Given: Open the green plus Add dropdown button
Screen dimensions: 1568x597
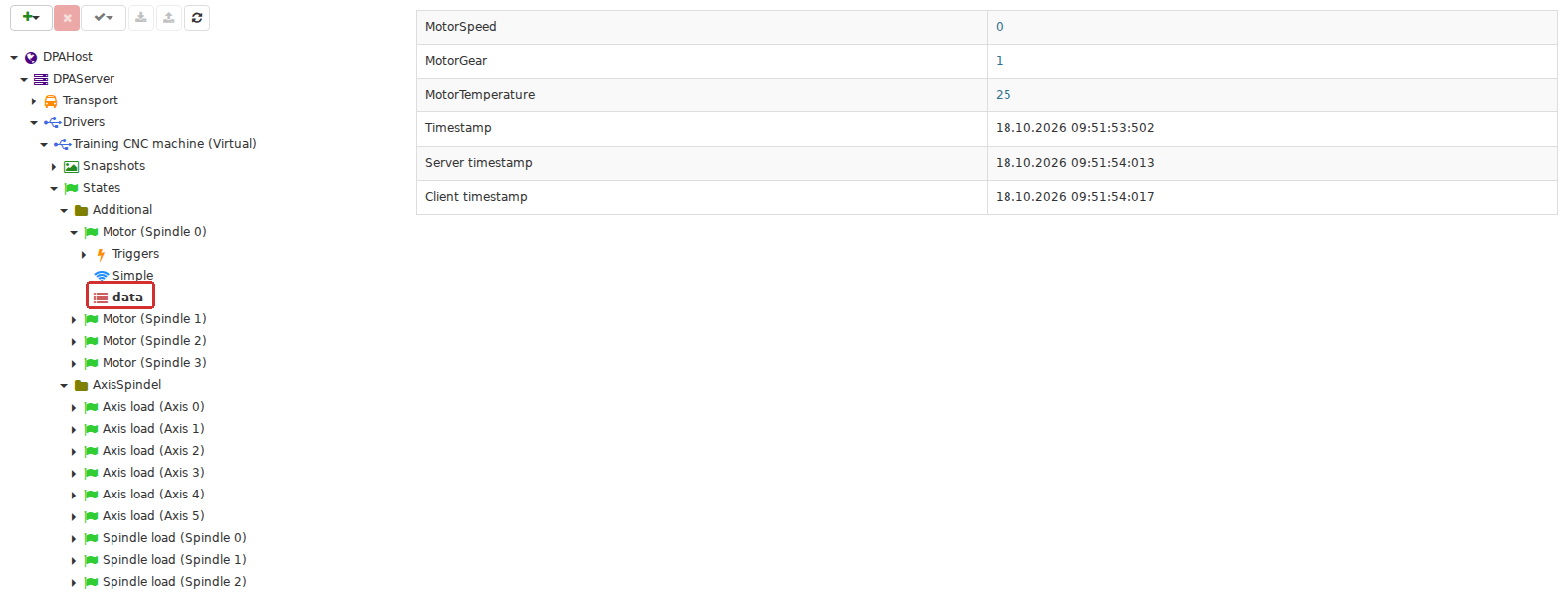Looking at the screenshot, I should pos(31,18).
